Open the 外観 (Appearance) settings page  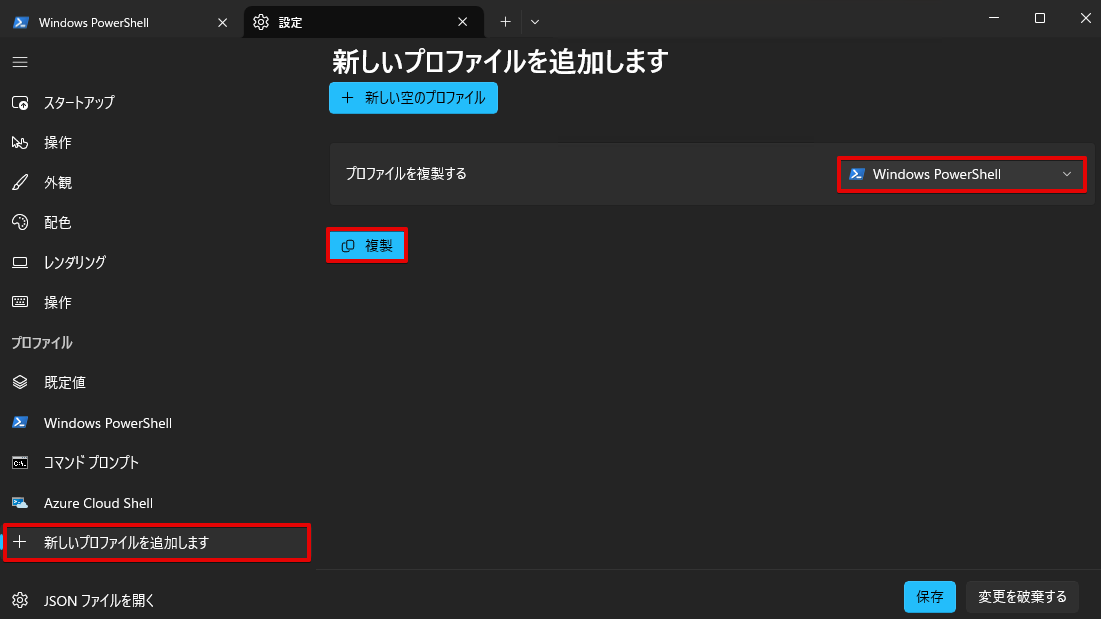57,182
